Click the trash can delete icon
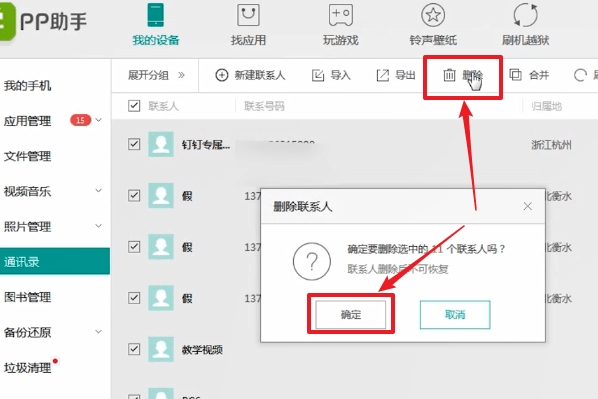The height and width of the screenshot is (399, 598). point(449,75)
